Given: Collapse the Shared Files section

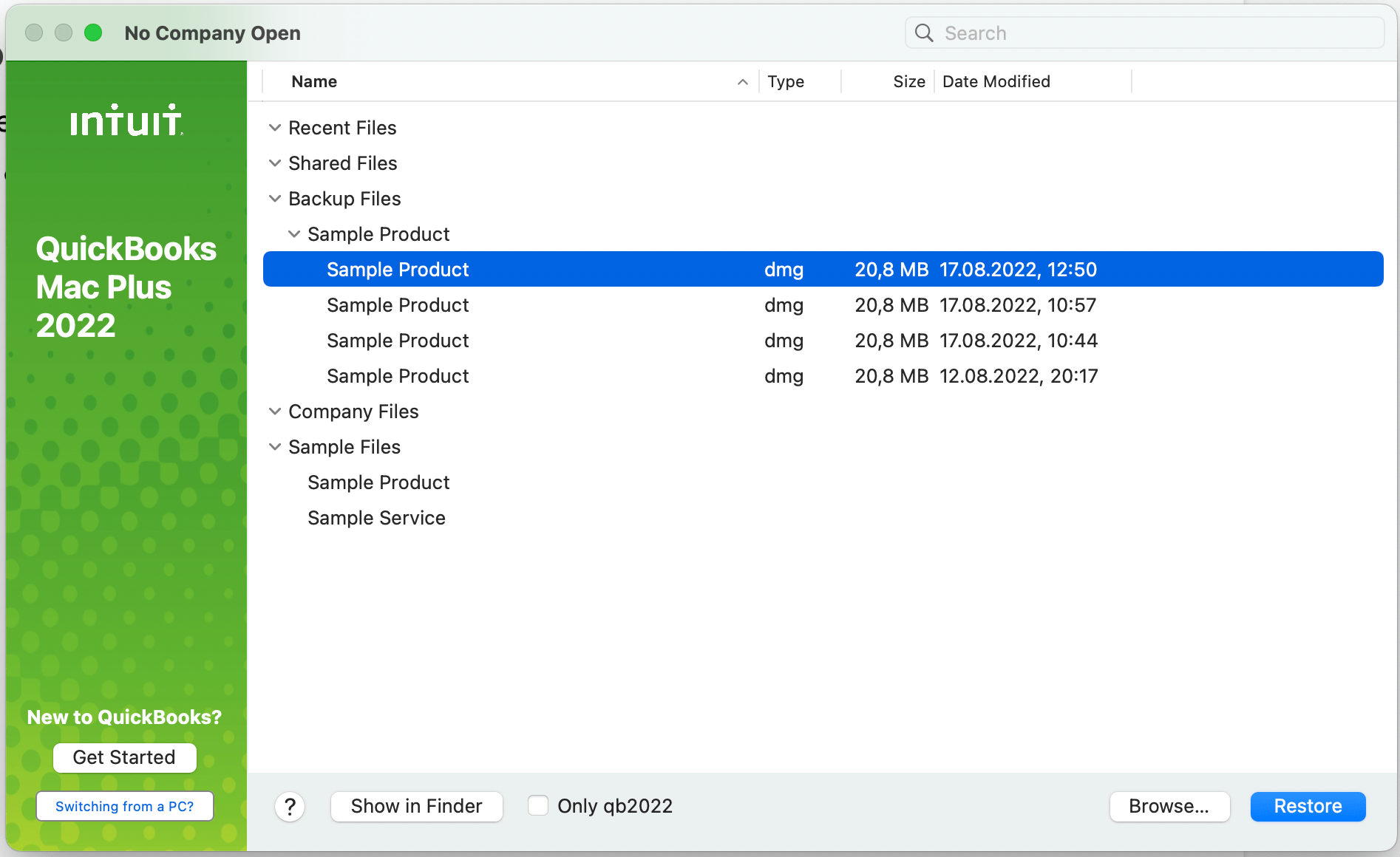Looking at the screenshot, I should (x=275, y=163).
